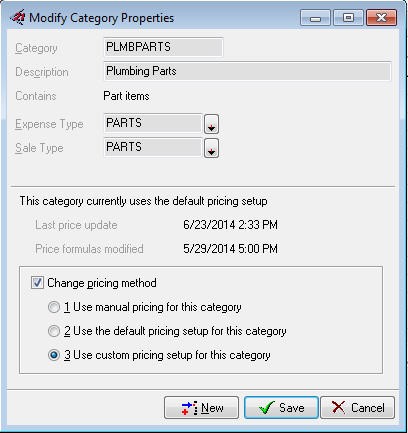Uncheck the Change pricing method checkbox
The height and width of the screenshot is (433, 408).
[x=37, y=283]
